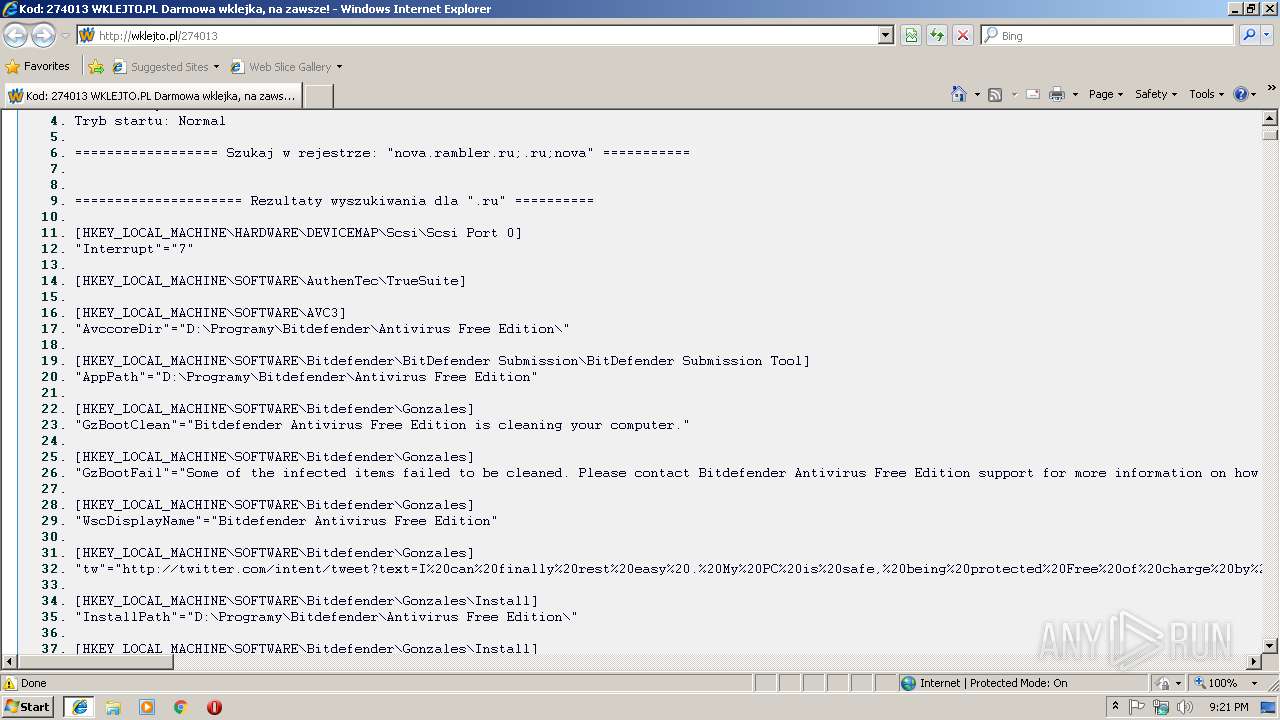The width and height of the screenshot is (1280, 720).
Task: Open the Tools menu
Action: 1207,94
